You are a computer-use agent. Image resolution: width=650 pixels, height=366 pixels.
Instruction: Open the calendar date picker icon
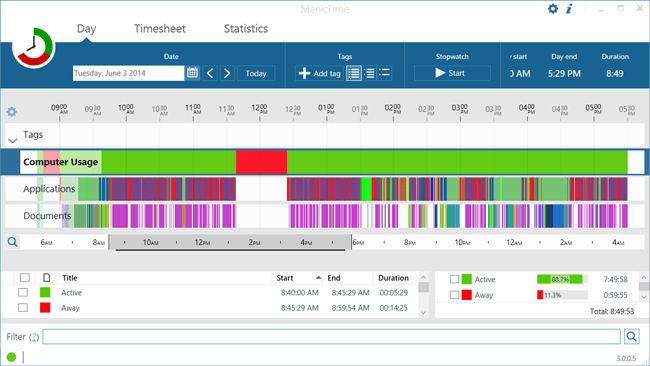[x=192, y=73]
